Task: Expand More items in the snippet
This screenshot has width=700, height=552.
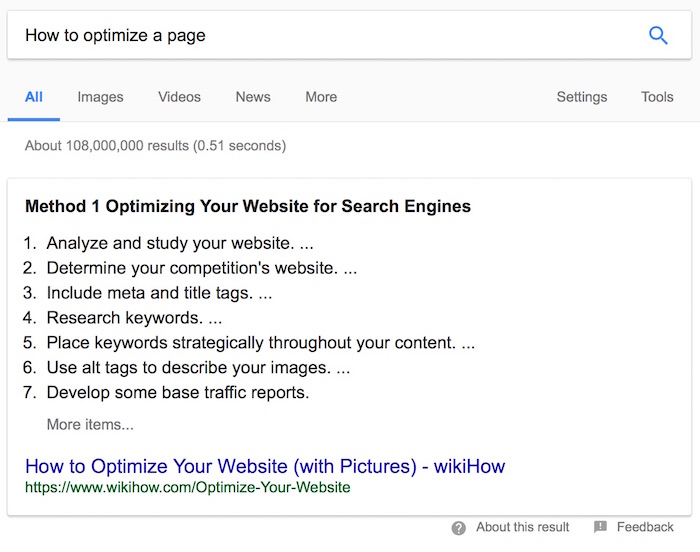Action: point(90,424)
